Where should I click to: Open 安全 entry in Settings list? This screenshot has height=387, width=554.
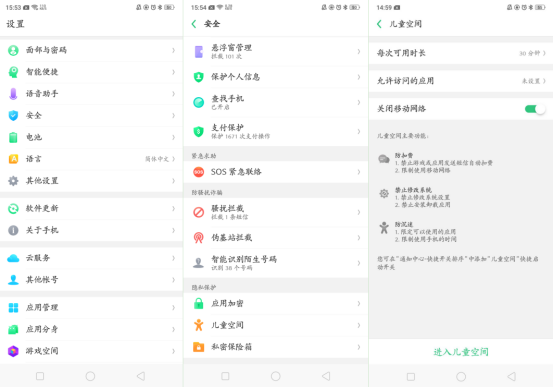[92, 116]
